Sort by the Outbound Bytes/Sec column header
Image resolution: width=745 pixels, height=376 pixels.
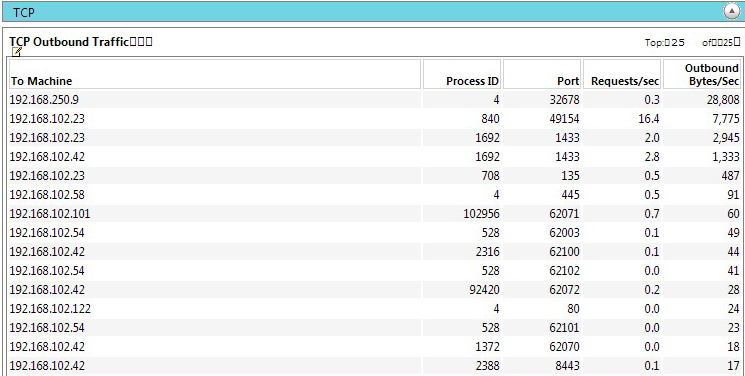tap(701, 74)
